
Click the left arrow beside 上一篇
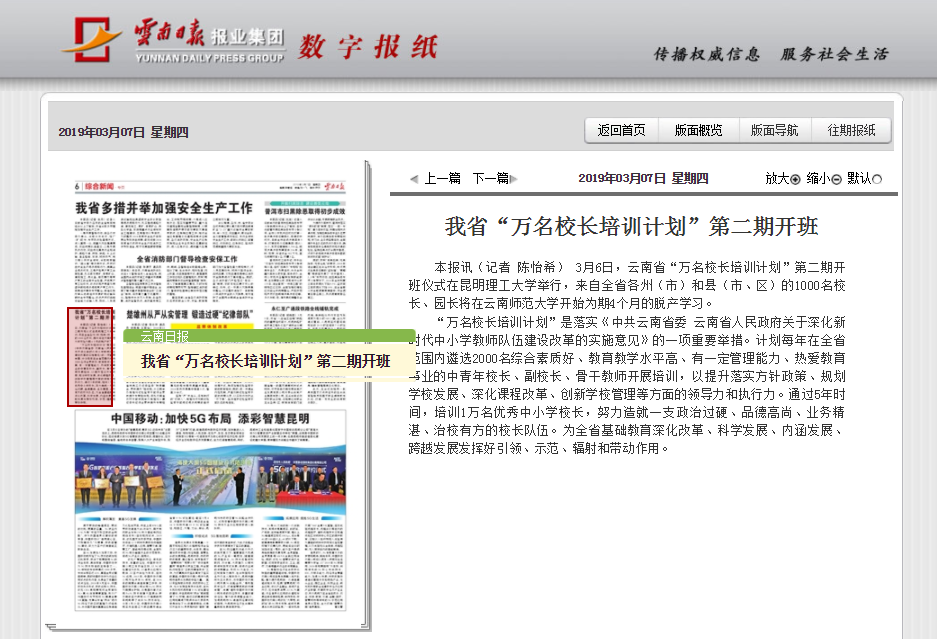(414, 179)
